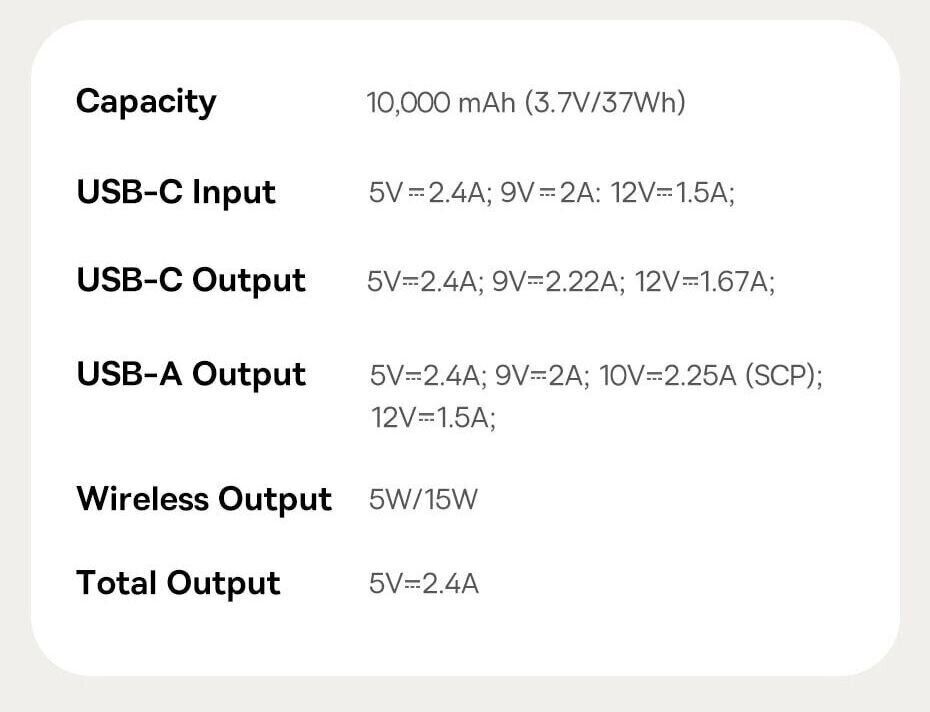Click the Total Output label

coord(178,583)
